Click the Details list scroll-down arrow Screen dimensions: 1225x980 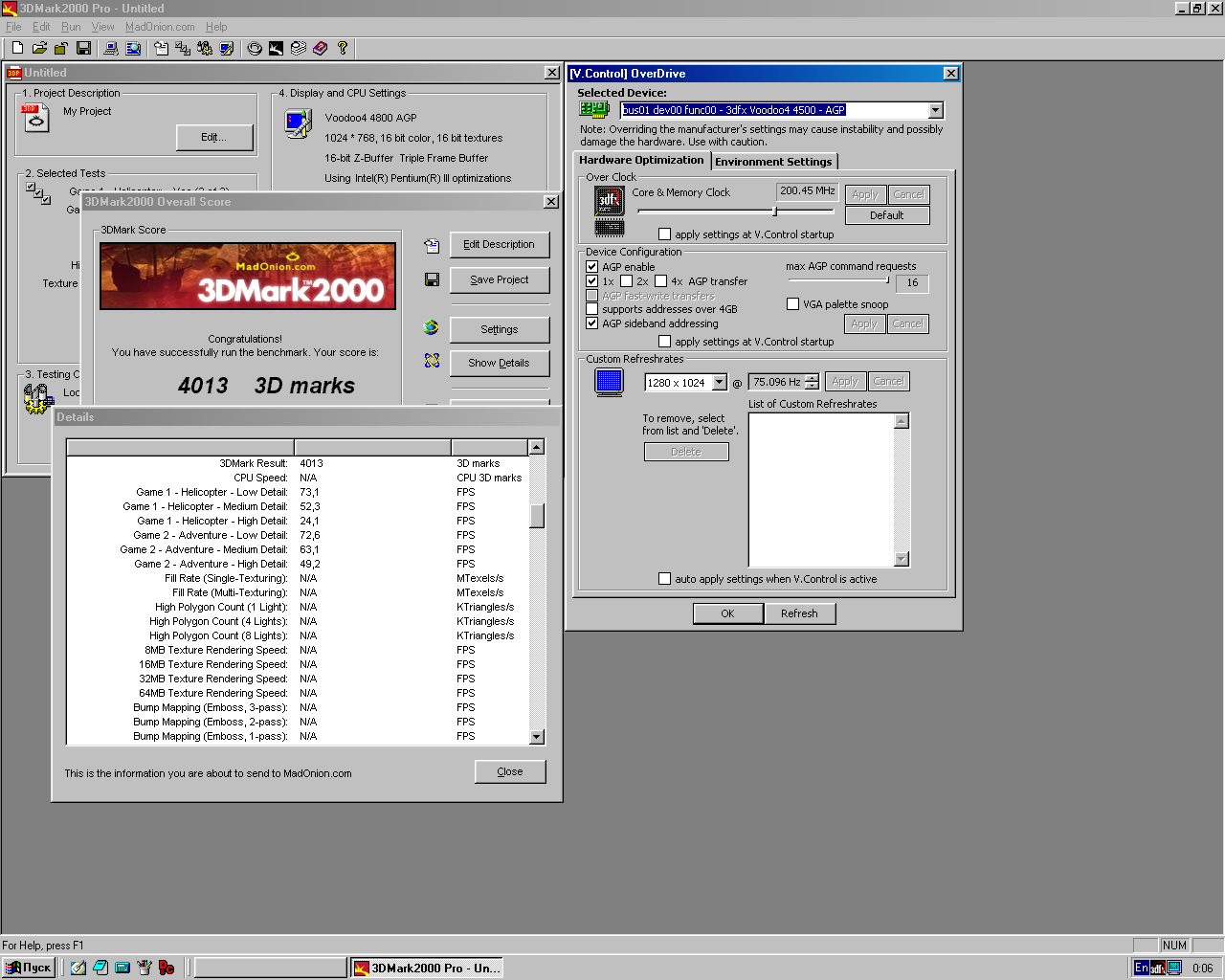(x=537, y=737)
